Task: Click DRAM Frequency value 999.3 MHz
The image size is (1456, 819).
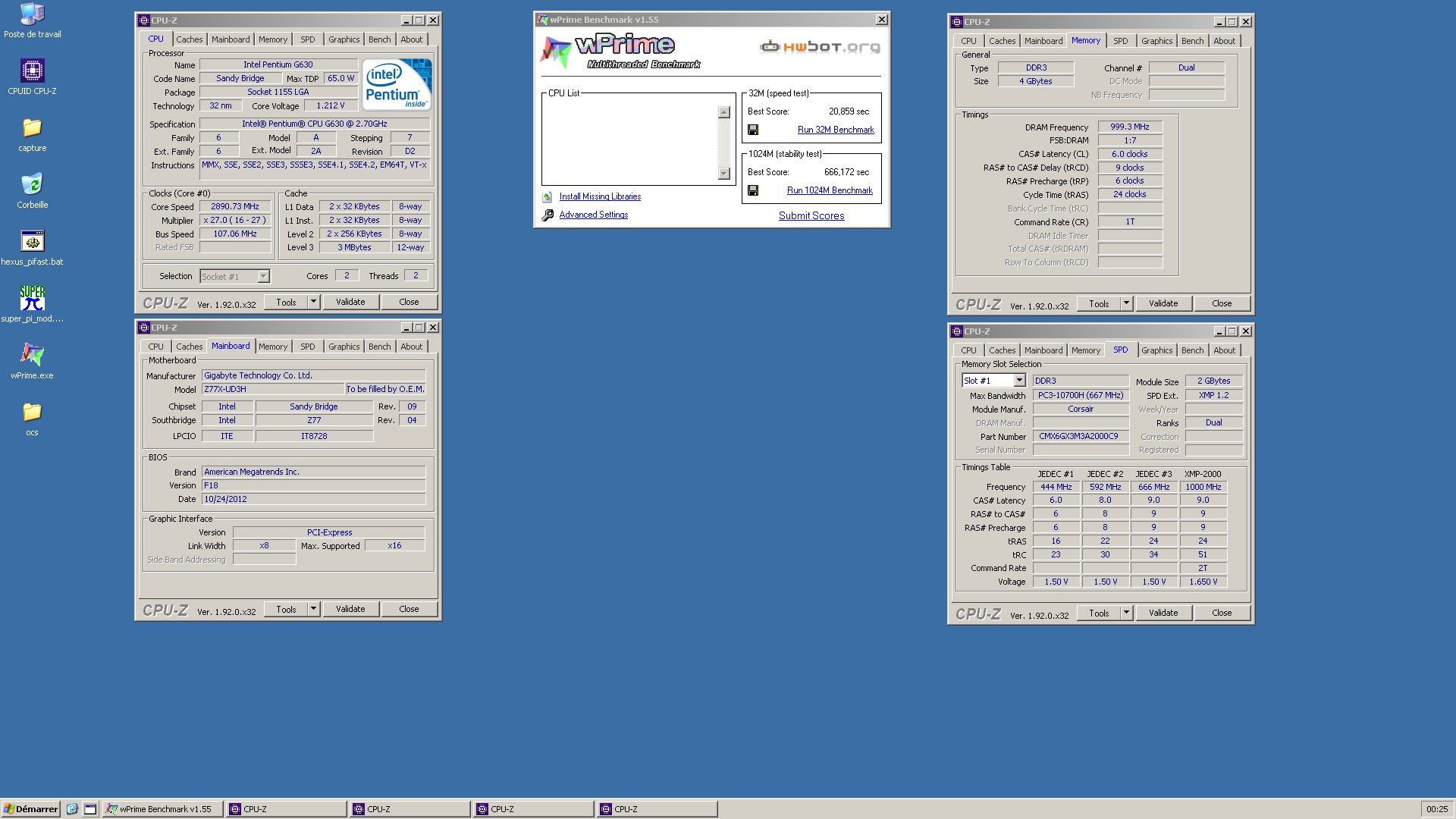Action: [1130, 127]
